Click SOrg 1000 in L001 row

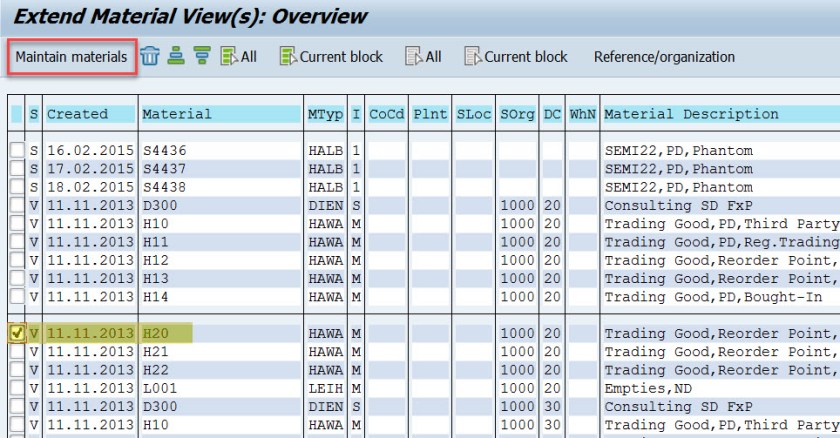click(x=517, y=388)
